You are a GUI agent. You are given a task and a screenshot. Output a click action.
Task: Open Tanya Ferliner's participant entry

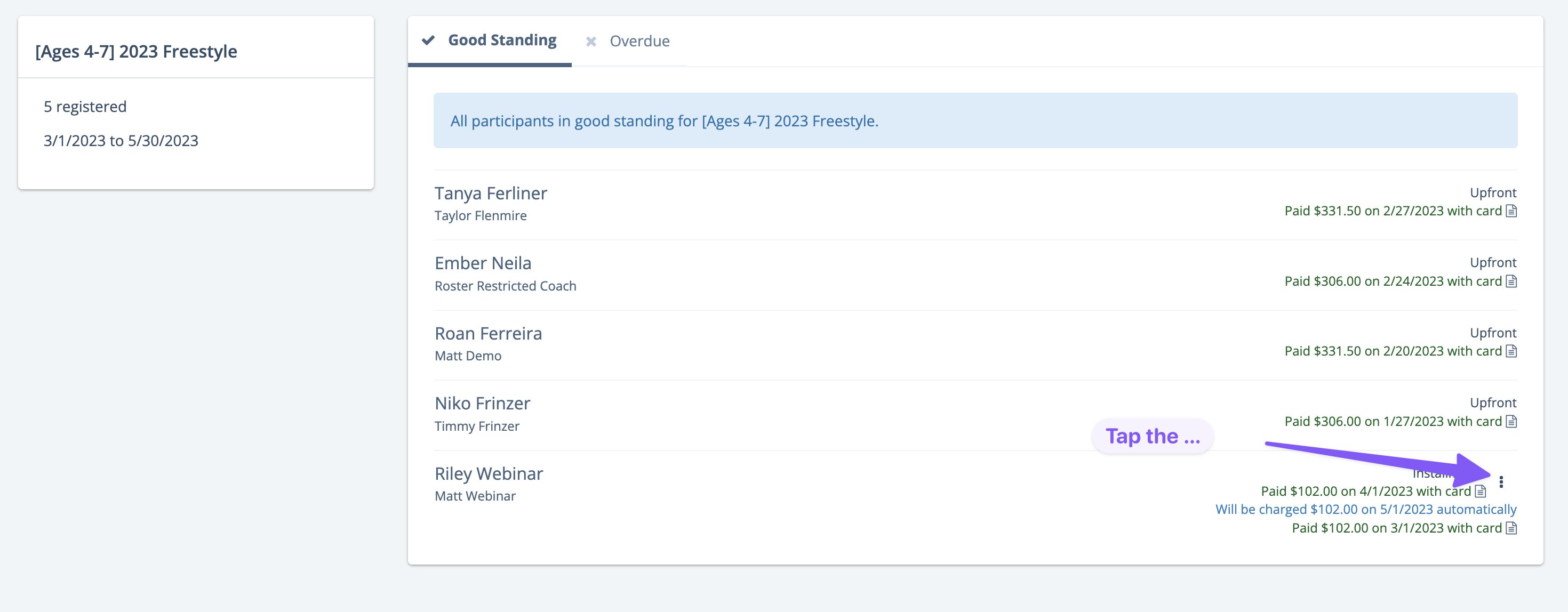pyautogui.click(x=491, y=194)
